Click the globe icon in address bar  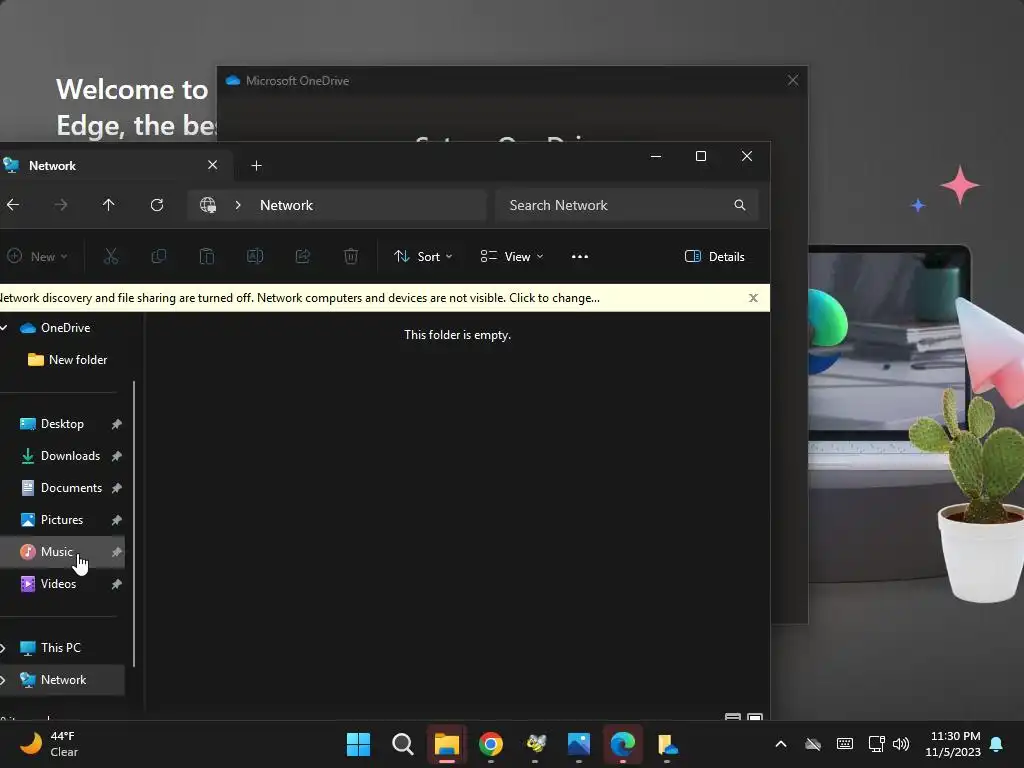[x=208, y=205]
